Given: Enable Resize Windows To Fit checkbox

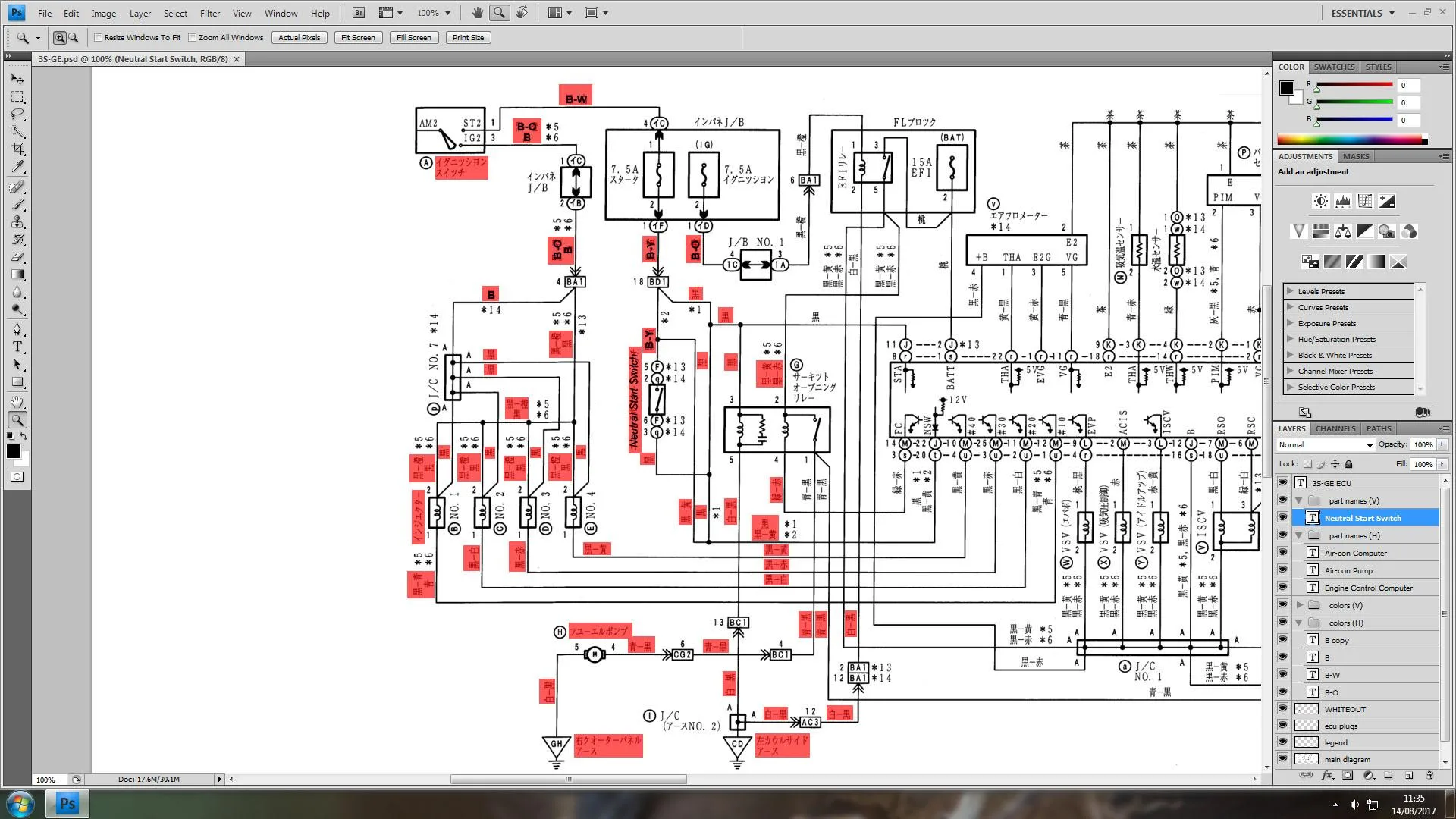Looking at the screenshot, I should (x=98, y=37).
